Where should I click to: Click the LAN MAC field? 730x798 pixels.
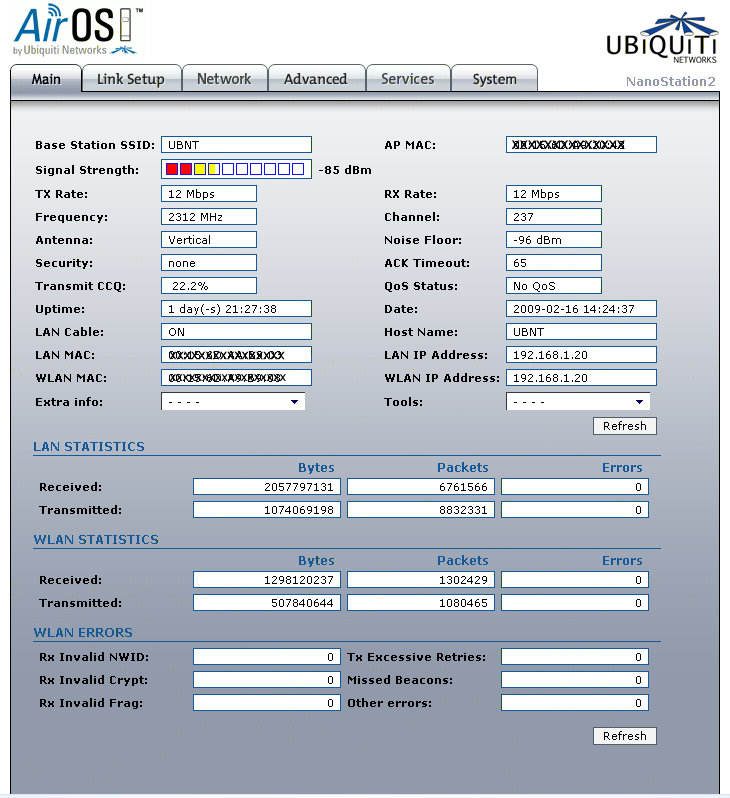point(236,355)
